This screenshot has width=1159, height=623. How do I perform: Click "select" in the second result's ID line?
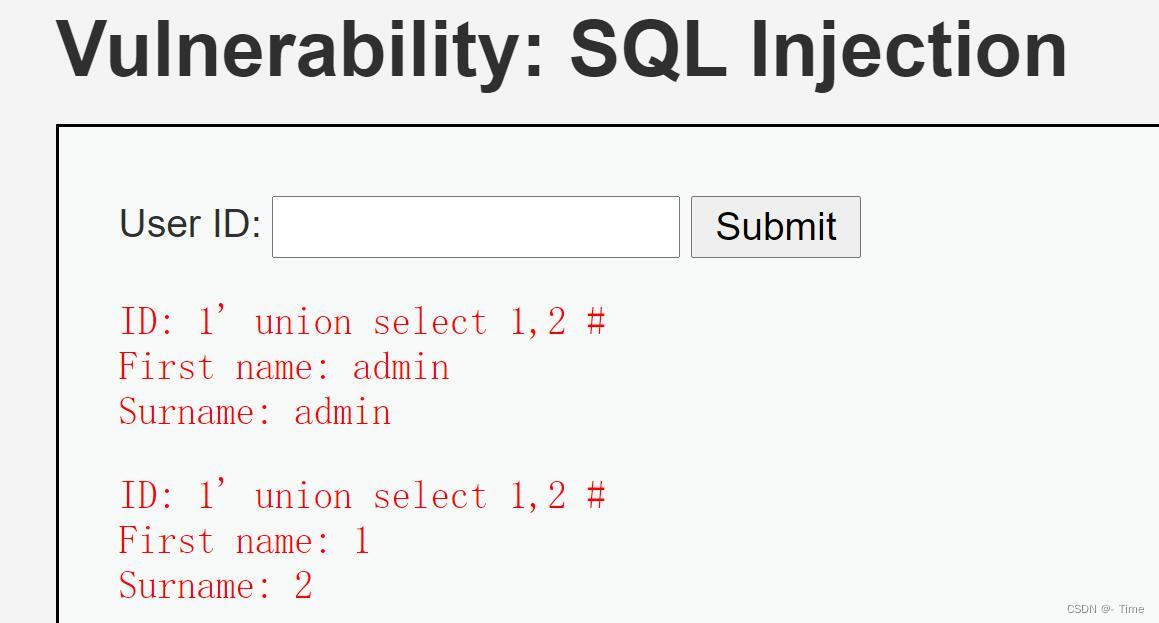pos(430,496)
